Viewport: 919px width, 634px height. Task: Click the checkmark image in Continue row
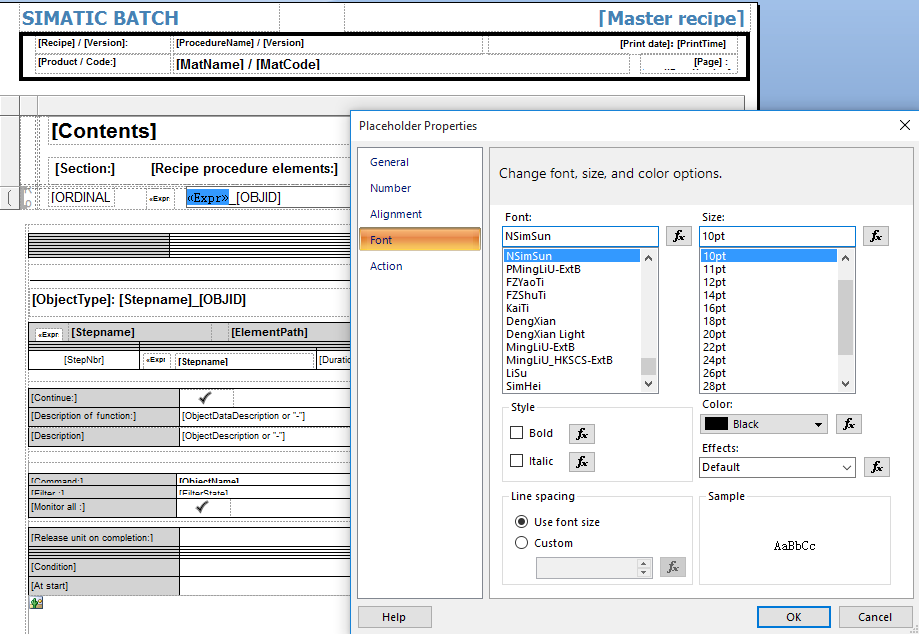pos(205,398)
